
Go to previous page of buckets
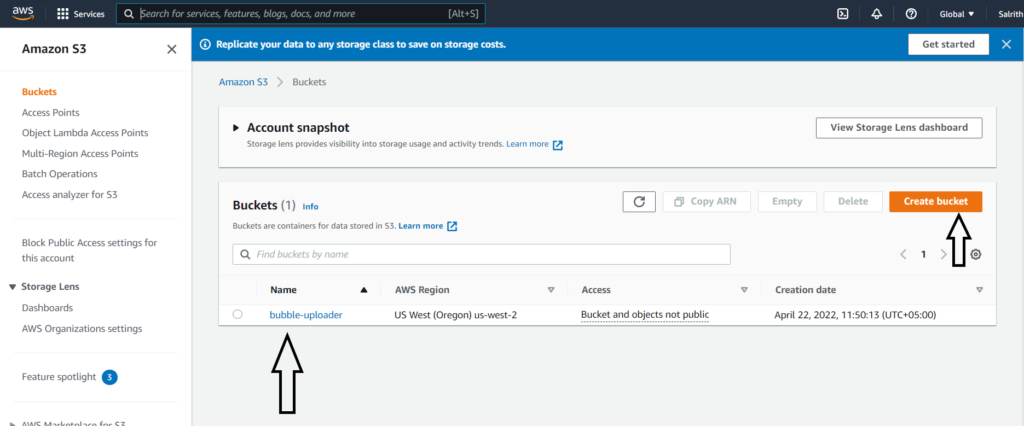[903, 254]
